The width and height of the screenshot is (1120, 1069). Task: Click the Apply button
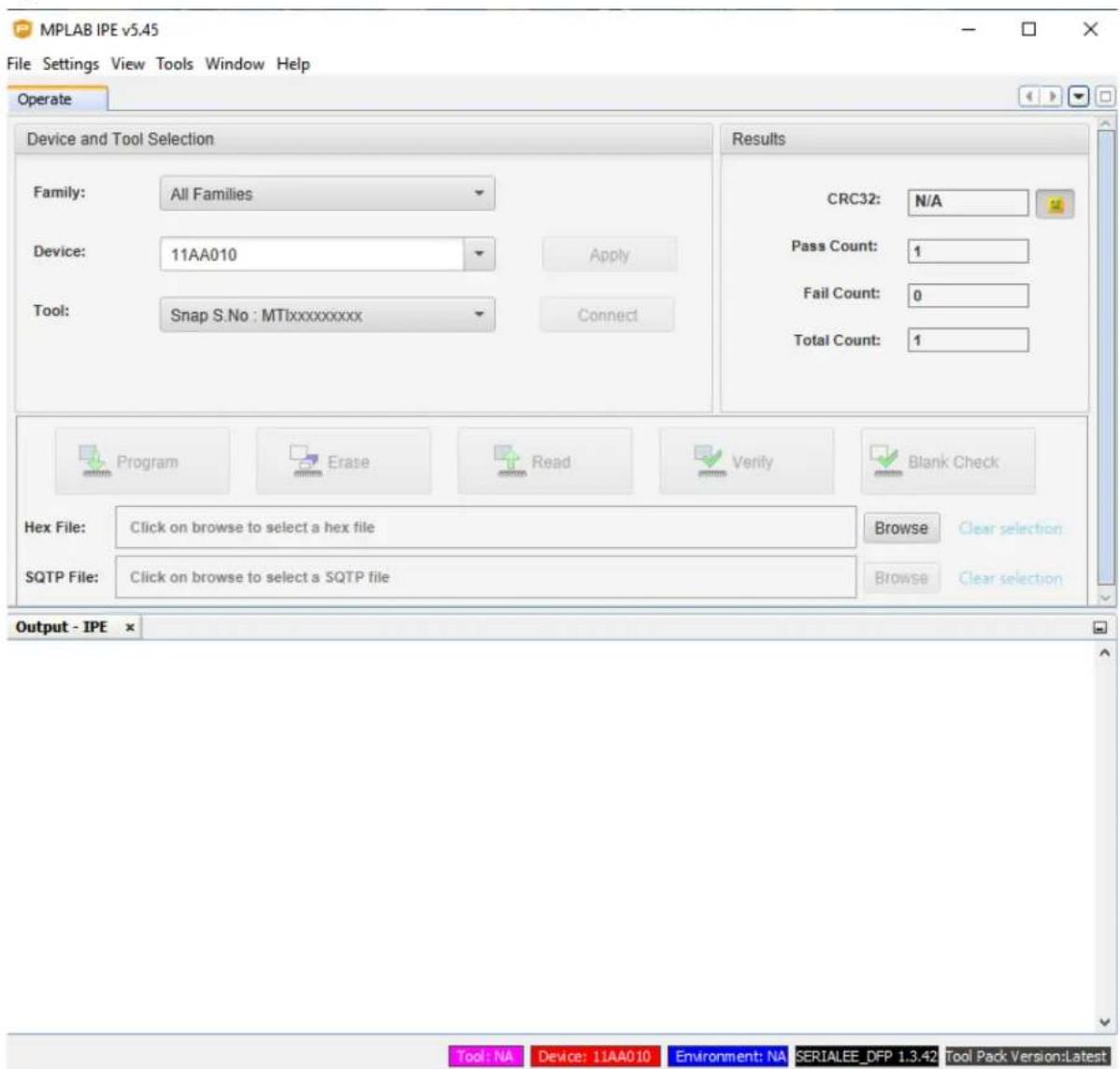point(610,255)
